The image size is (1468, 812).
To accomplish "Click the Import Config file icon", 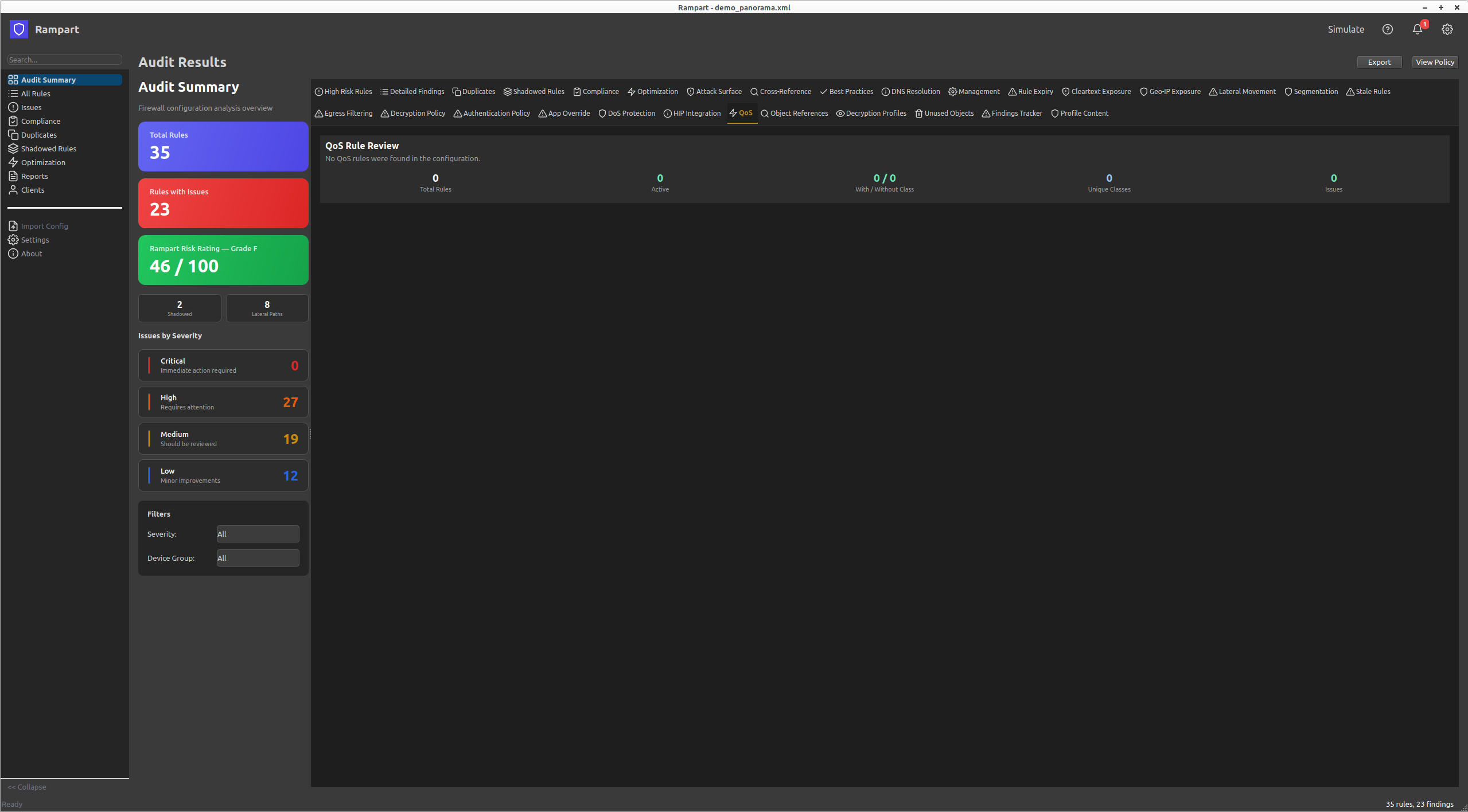I will 13,226.
